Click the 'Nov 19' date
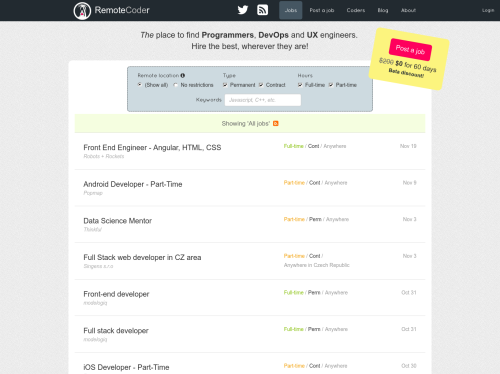Image resolution: width=500 pixels, height=374 pixels. 408,146
